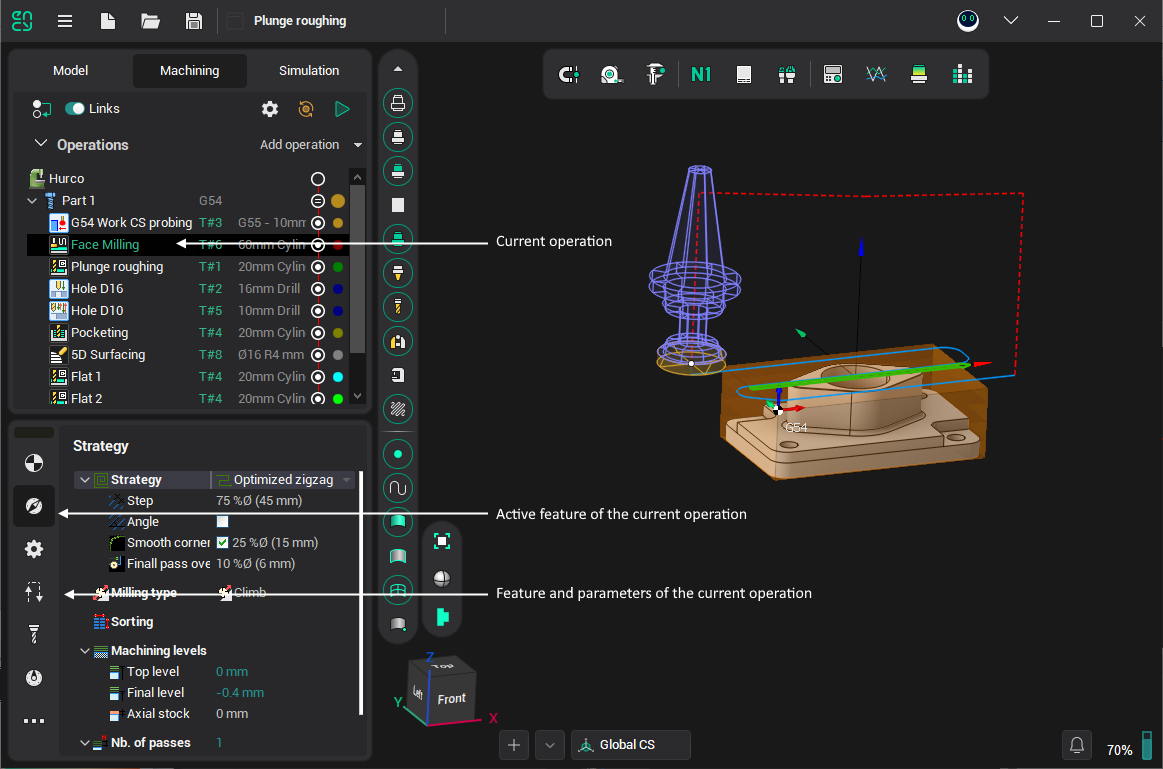Open the Optimized zigzag strategy dropdown

coord(285,480)
